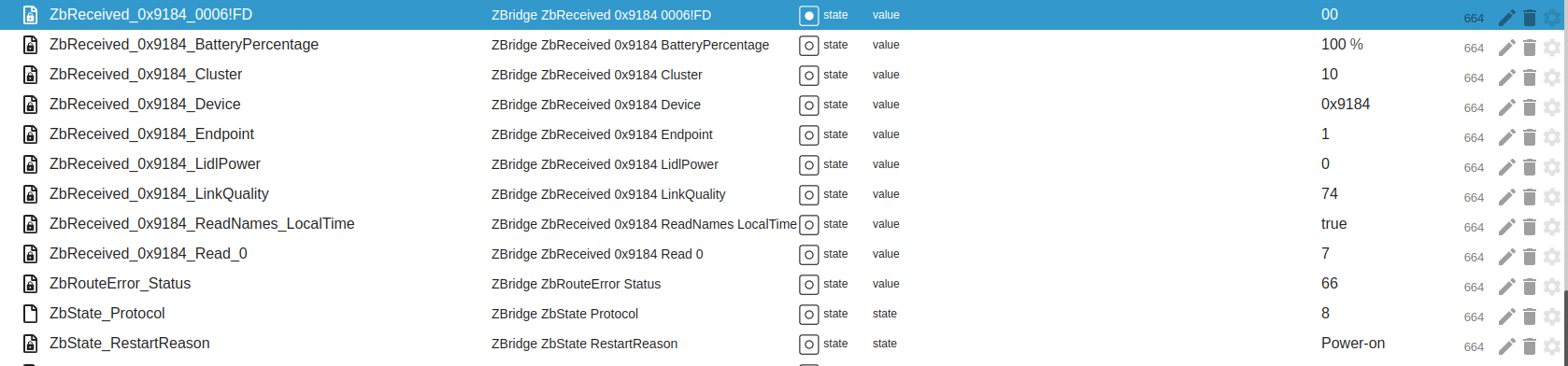Select the ZbRouteError_Status row name
Screen dimensions: 1568x366
pyautogui.click(x=120, y=284)
